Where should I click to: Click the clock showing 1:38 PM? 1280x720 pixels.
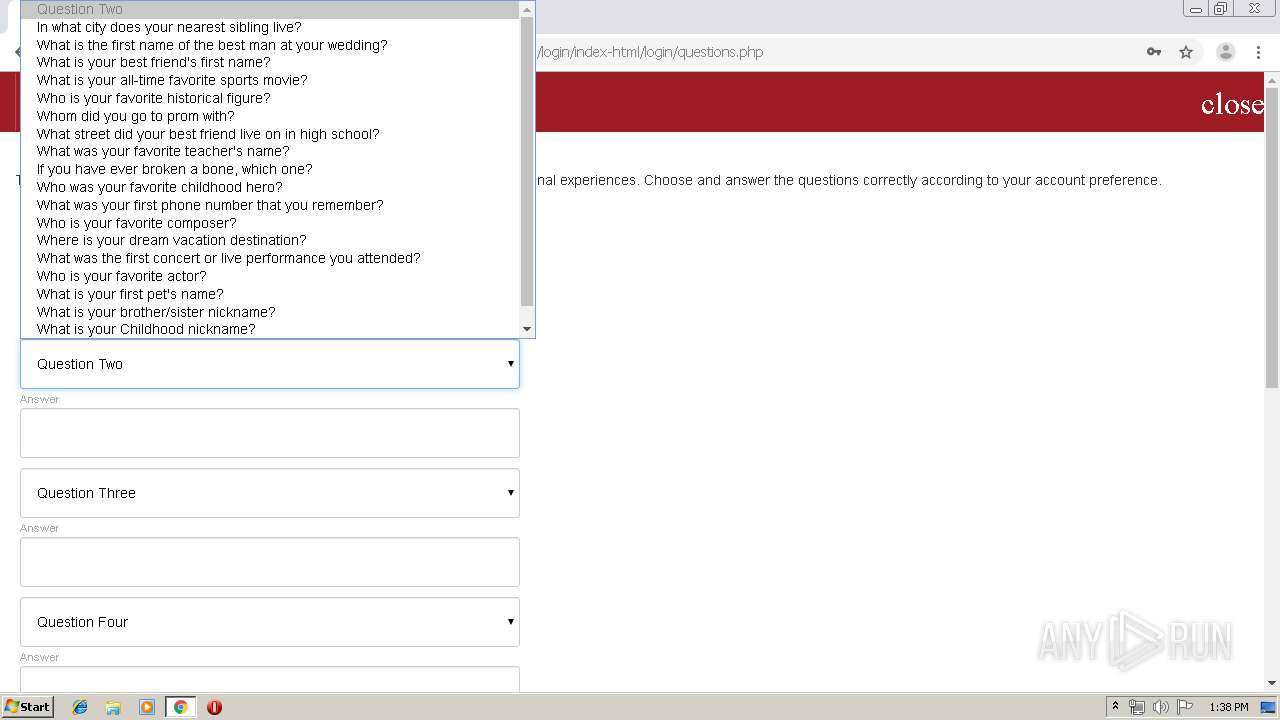click(1229, 707)
